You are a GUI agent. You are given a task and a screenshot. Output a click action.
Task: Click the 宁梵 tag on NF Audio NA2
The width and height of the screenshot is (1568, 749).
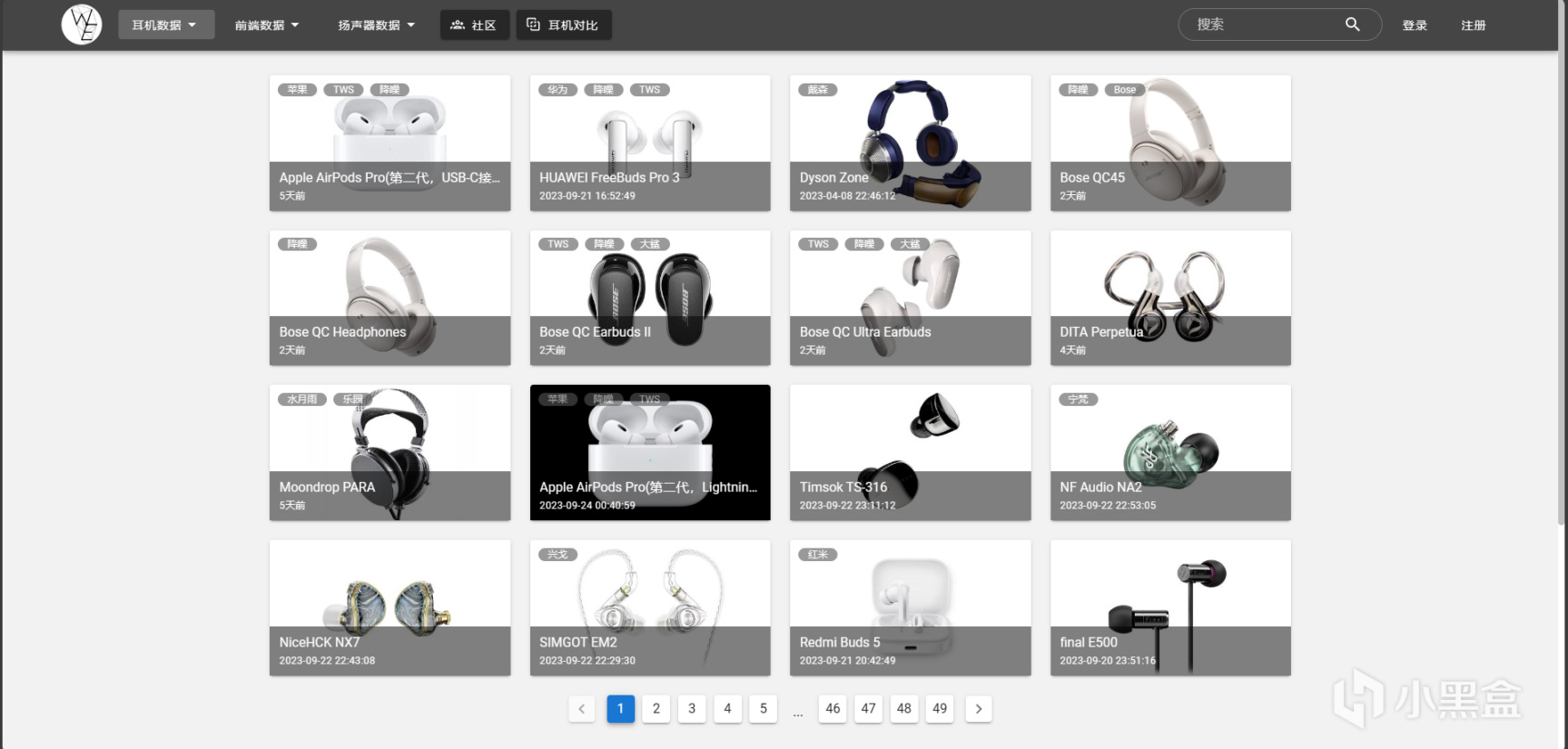(x=1078, y=399)
